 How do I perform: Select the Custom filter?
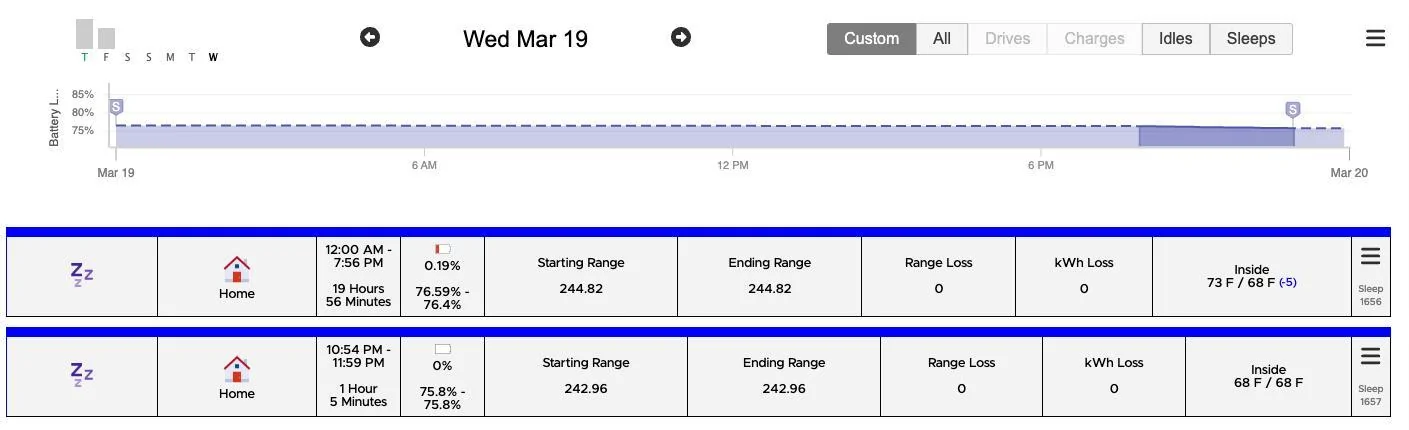pyautogui.click(x=871, y=39)
